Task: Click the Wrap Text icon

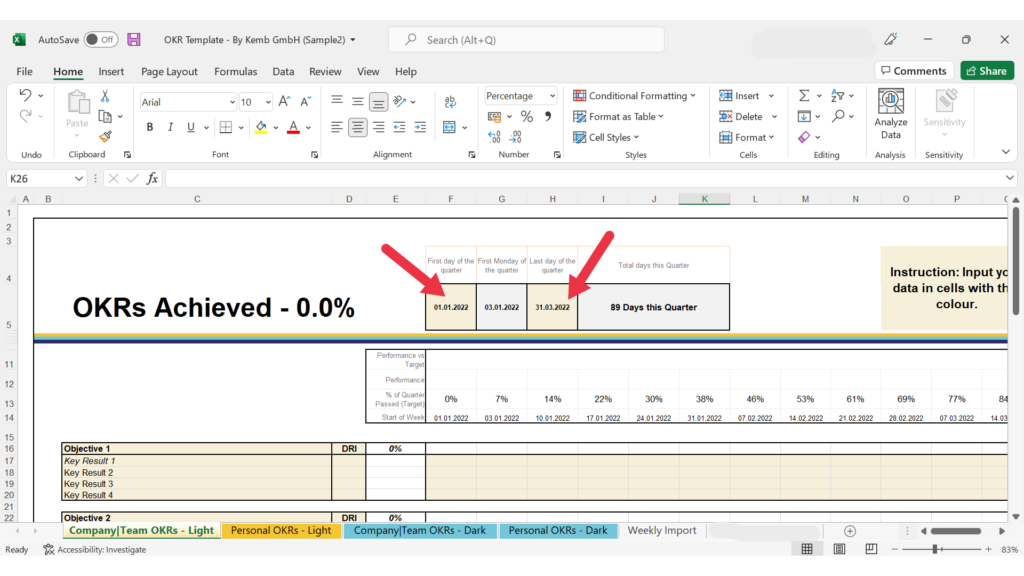Action: [x=450, y=101]
